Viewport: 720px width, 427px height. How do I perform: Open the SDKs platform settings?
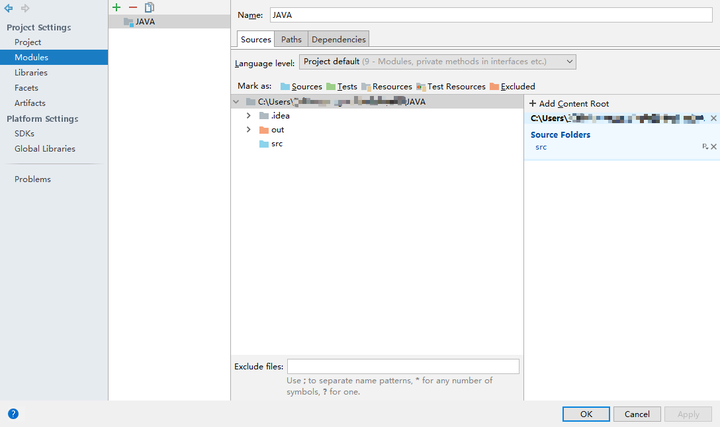tap(24, 134)
